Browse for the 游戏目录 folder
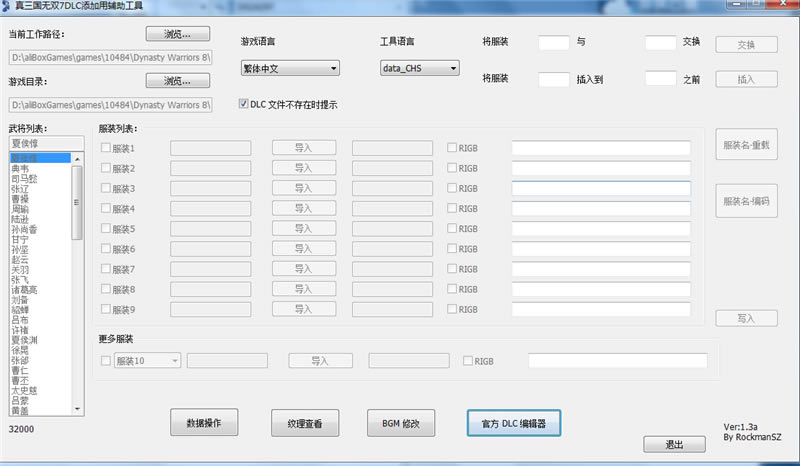The width and height of the screenshot is (800, 466). coord(179,81)
